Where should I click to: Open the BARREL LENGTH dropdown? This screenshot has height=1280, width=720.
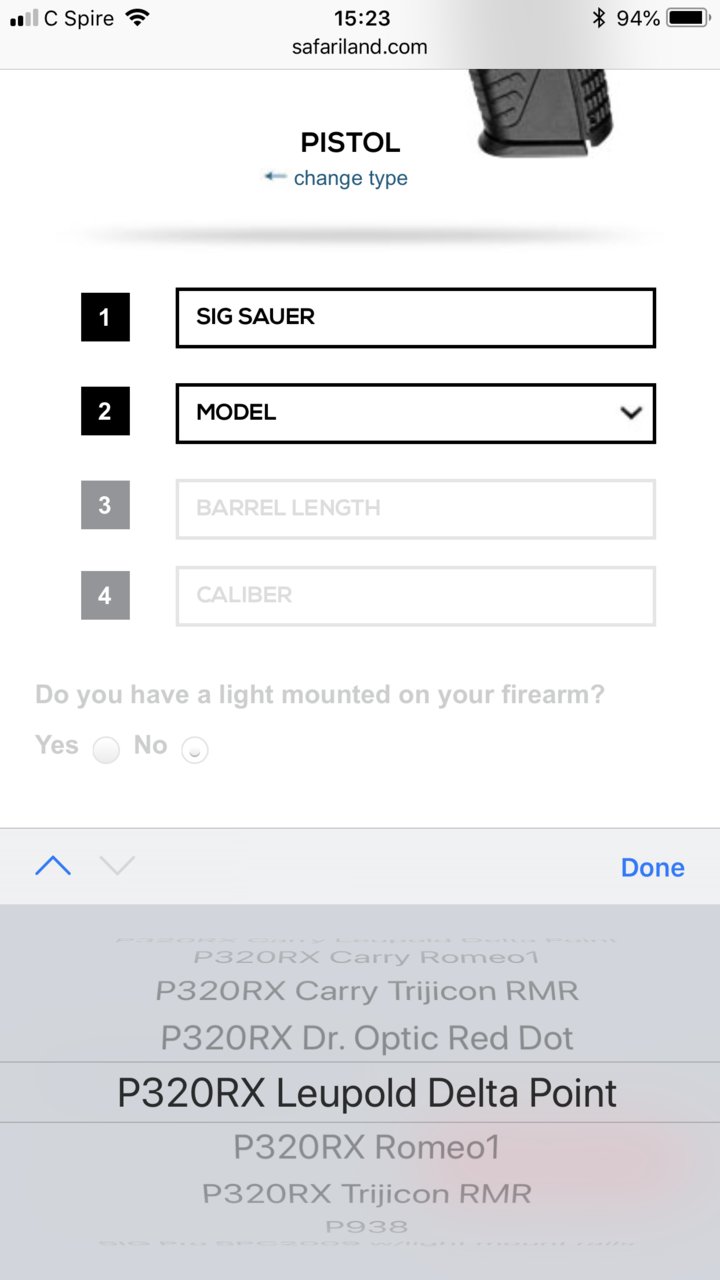[x=416, y=509]
